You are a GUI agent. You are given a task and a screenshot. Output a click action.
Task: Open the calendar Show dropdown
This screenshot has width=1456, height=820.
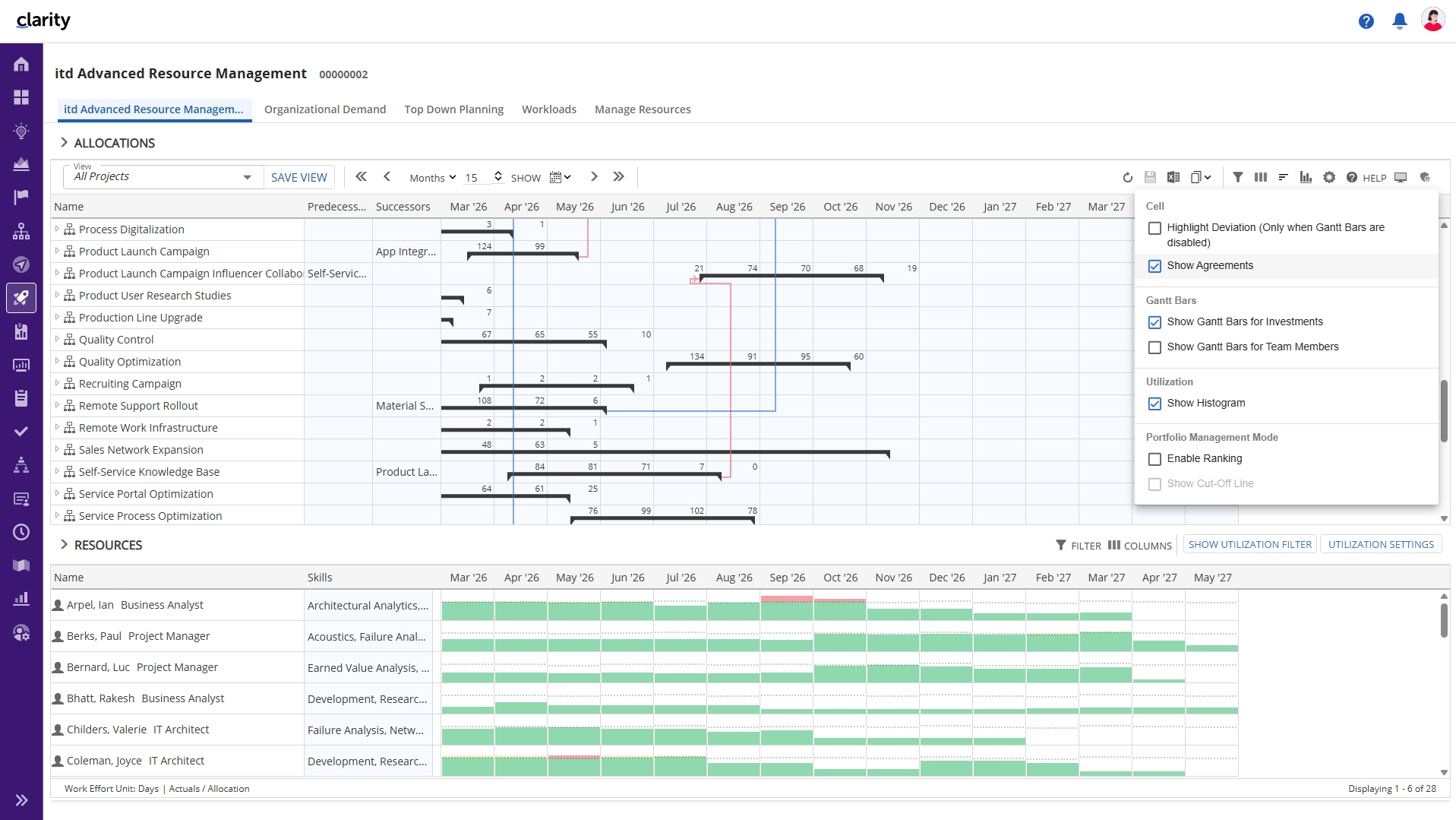560,177
